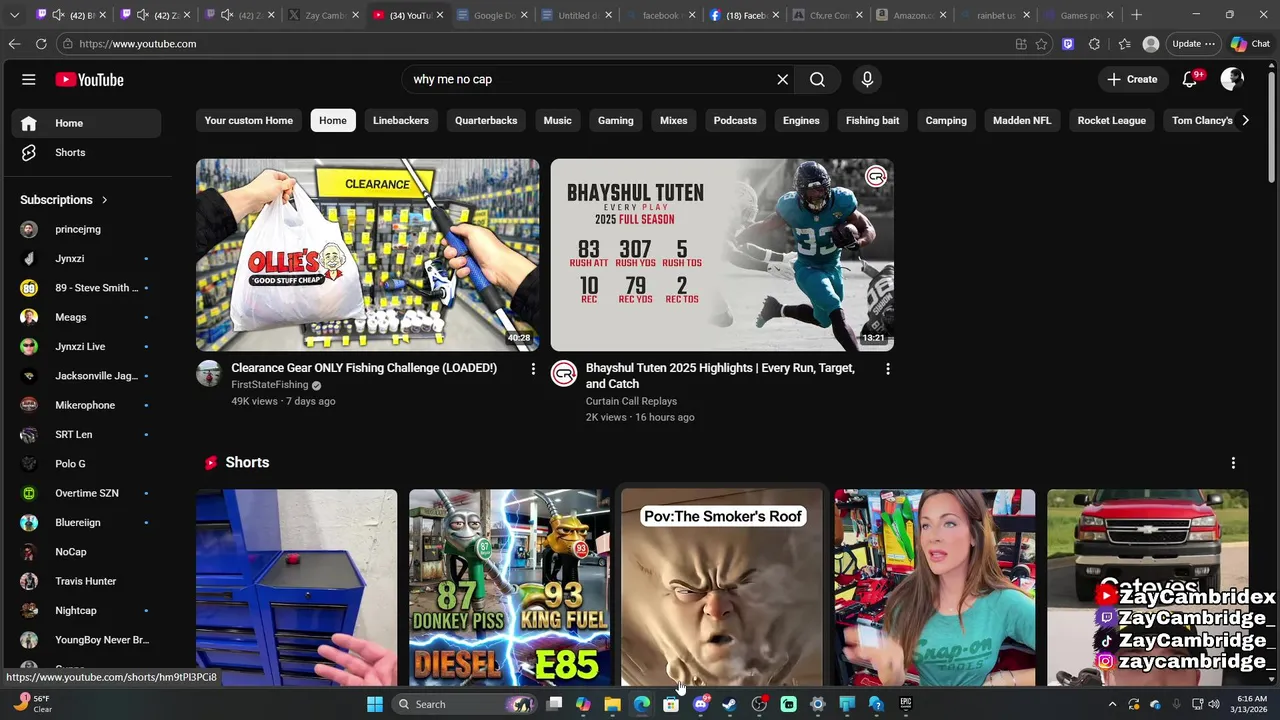Open Microsoft Store from the taskbar

pos(671,704)
